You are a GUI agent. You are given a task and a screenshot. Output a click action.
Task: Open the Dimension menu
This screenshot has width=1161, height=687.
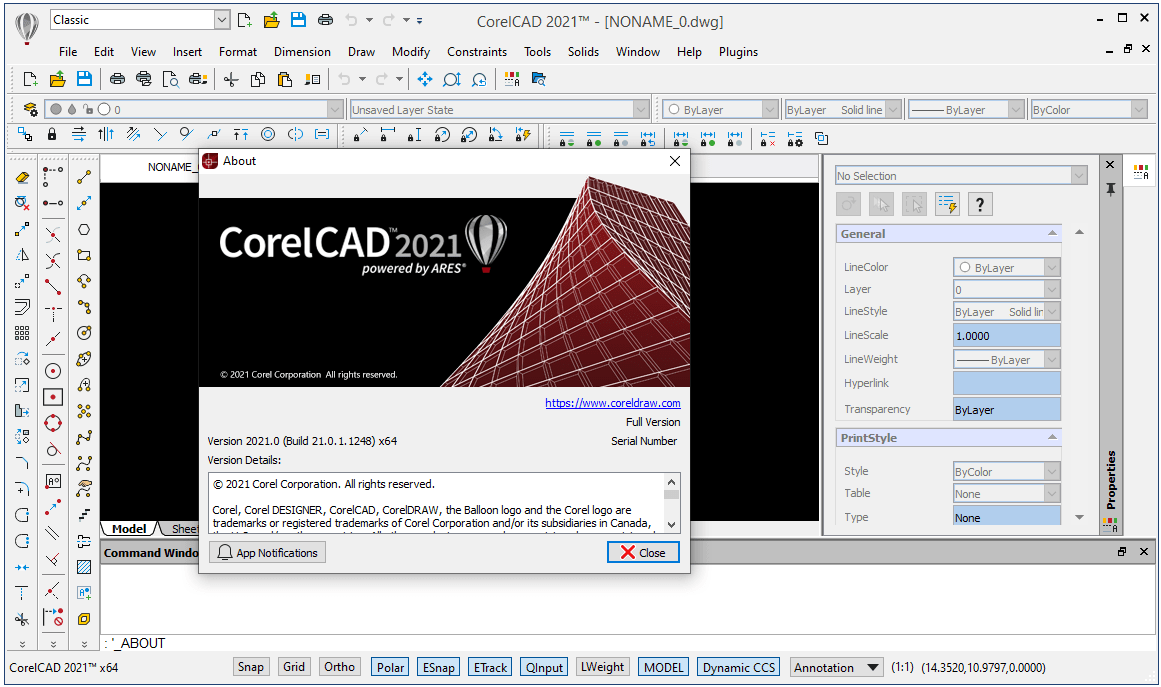pos(302,52)
